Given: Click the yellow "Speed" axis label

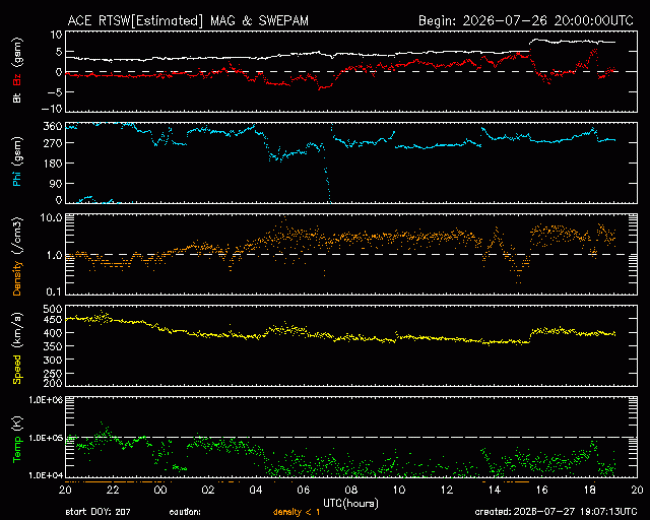Looking at the screenshot, I should 17,370.
